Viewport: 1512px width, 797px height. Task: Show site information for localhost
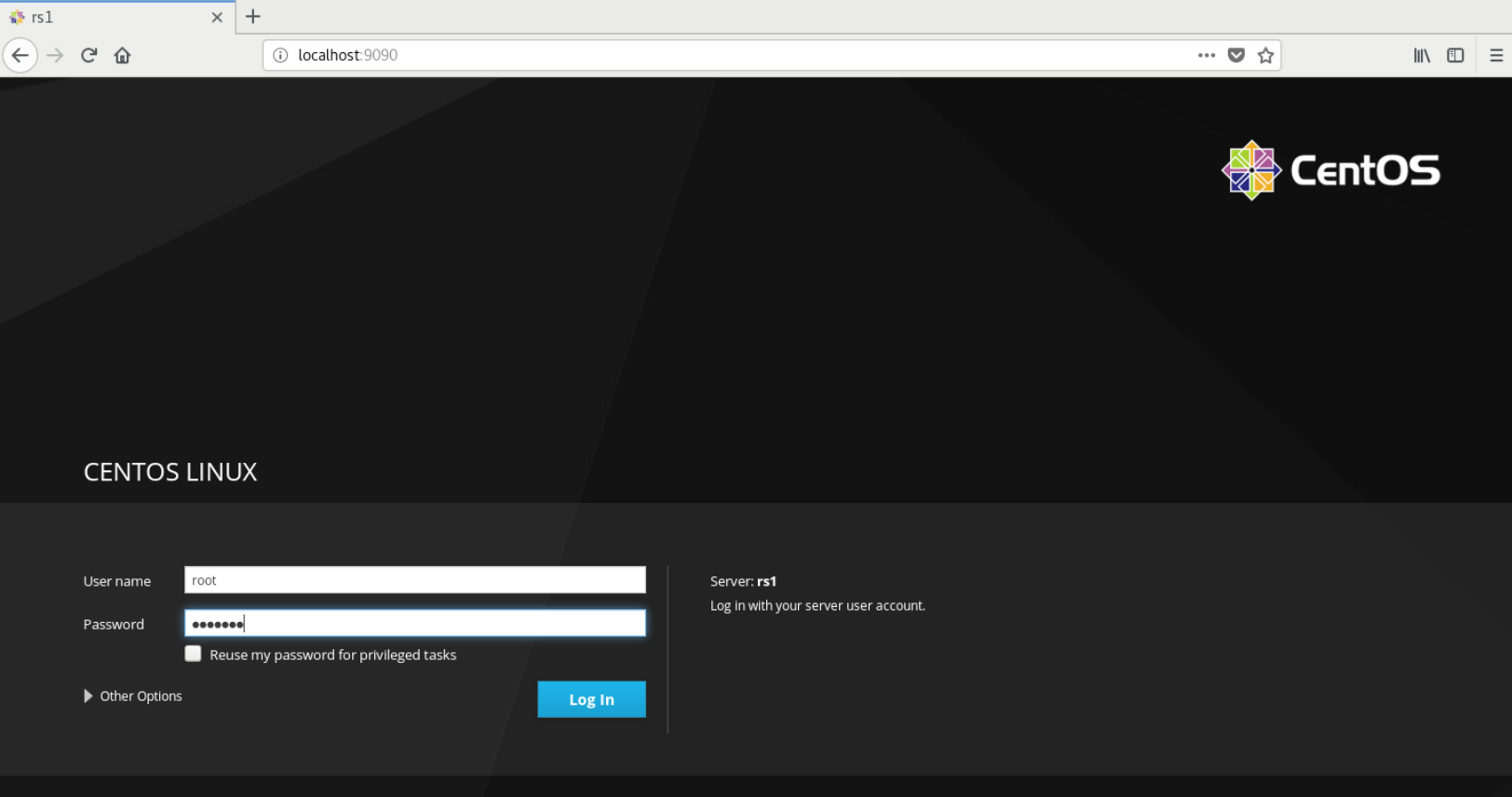coord(280,56)
